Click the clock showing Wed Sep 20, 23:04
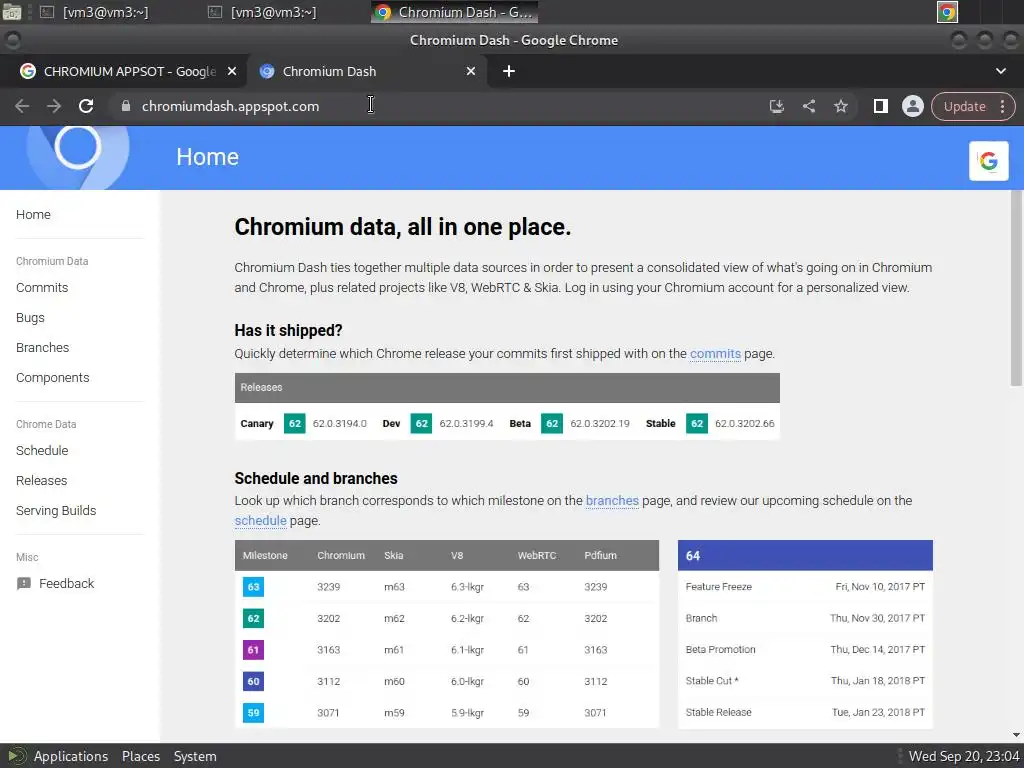This screenshot has width=1024, height=768. pos(964,756)
